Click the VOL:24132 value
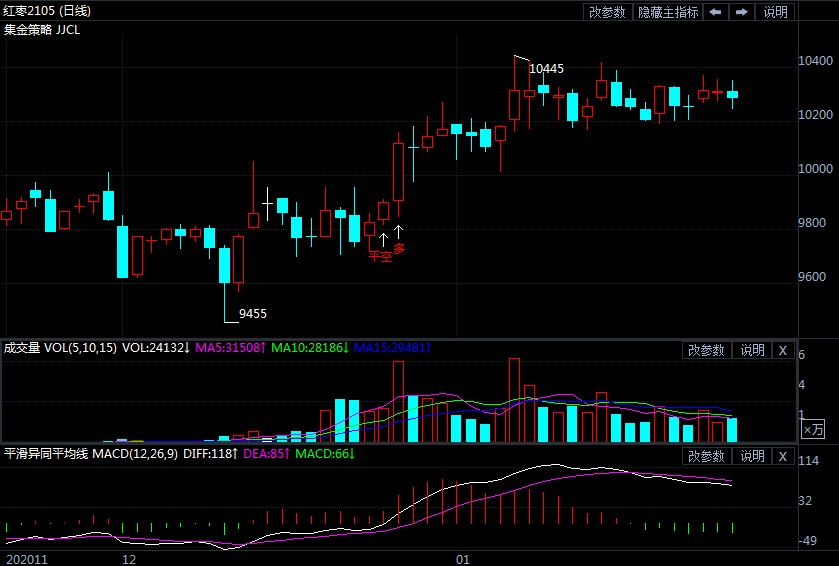This screenshot has width=839, height=566. point(156,348)
